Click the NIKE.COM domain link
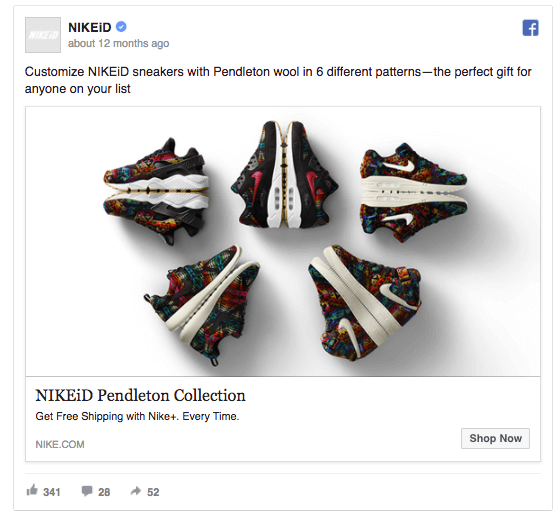The image size is (559, 519). [60, 445]
